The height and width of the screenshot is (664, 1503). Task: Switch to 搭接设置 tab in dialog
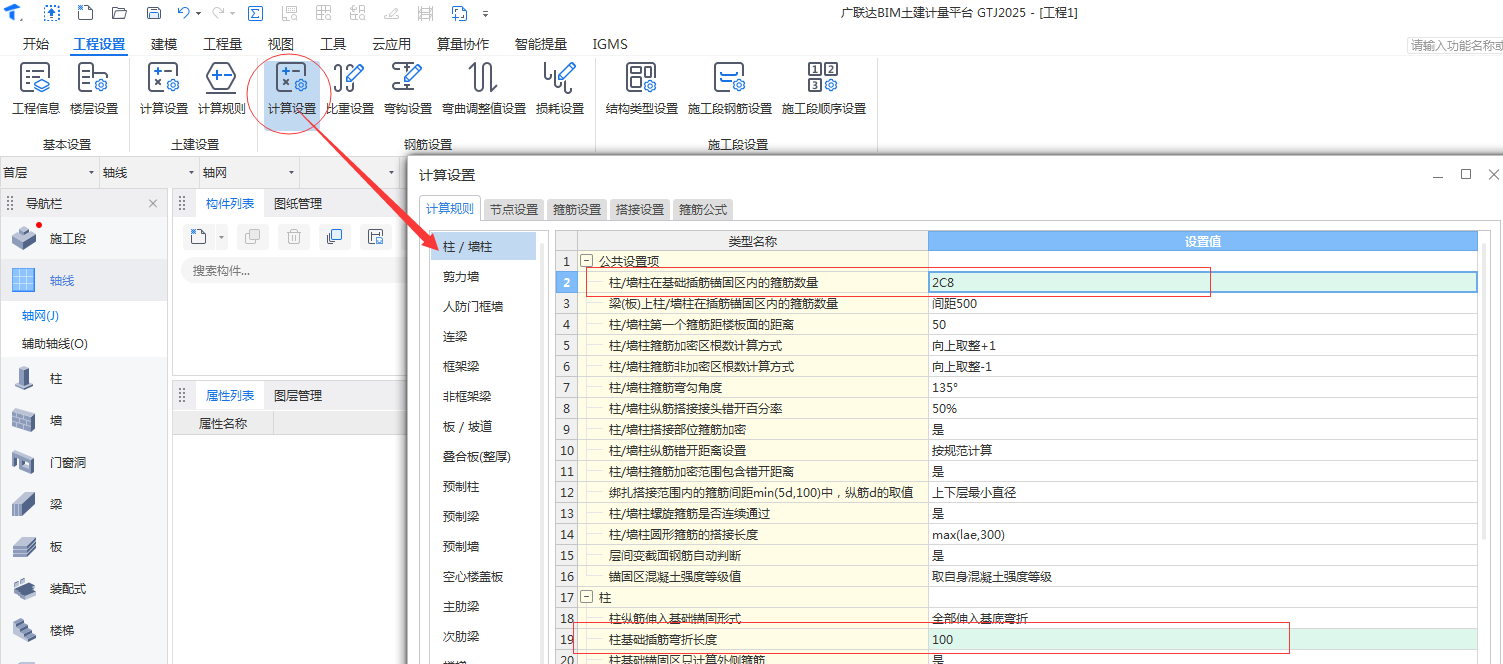(x=640, y=210)
